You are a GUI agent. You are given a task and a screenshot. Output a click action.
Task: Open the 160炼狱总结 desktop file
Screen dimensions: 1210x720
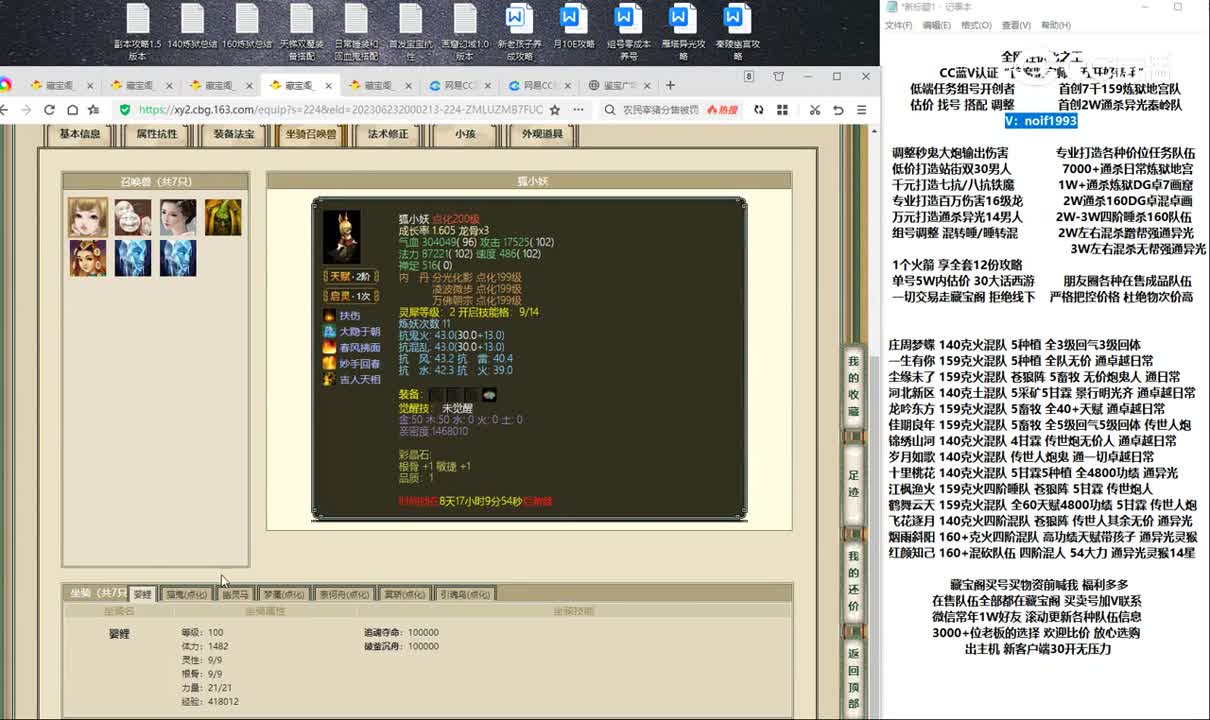tap(247, 27)
